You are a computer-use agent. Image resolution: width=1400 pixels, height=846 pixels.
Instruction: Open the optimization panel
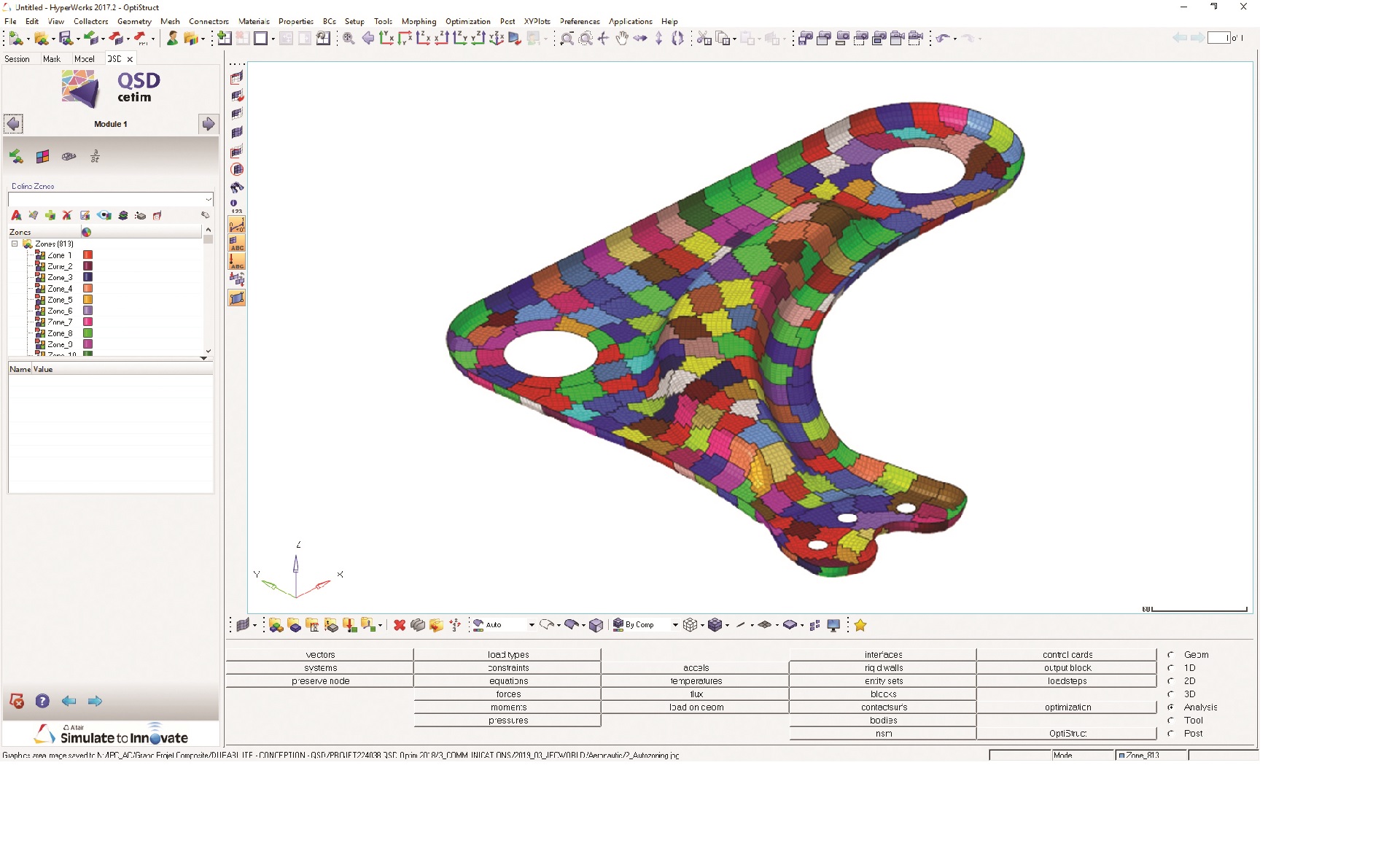click(x=1067, y=707)
